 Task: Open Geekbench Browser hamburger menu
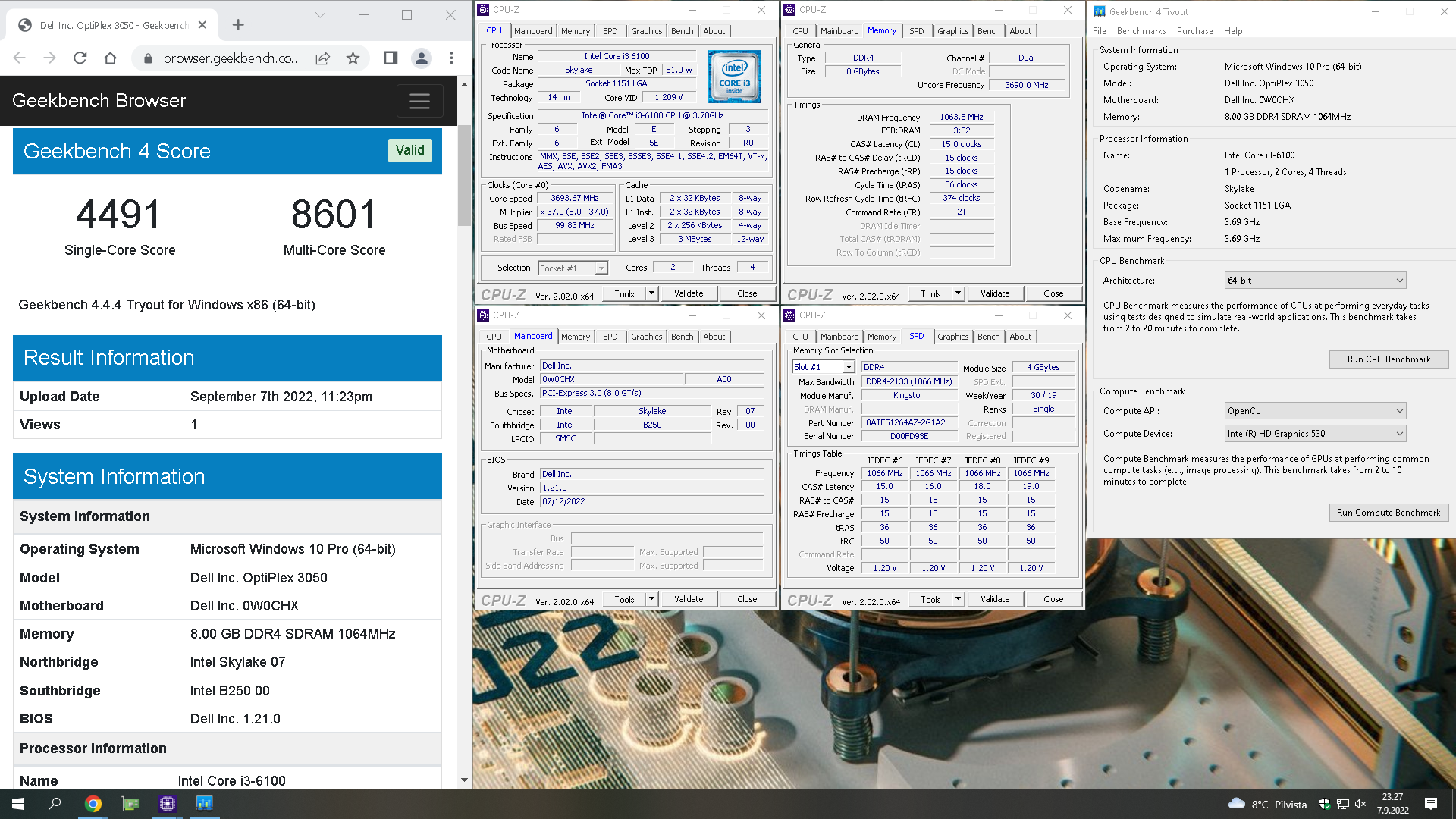tap(419, 101)
